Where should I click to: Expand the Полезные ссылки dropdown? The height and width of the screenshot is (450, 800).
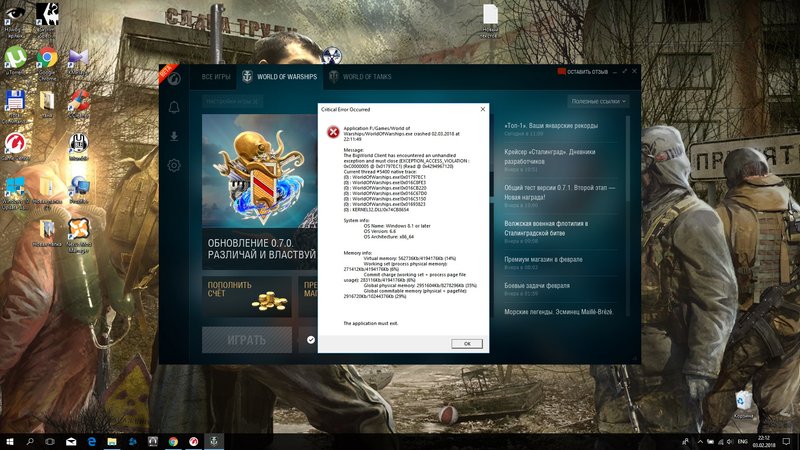coord(598,102)
